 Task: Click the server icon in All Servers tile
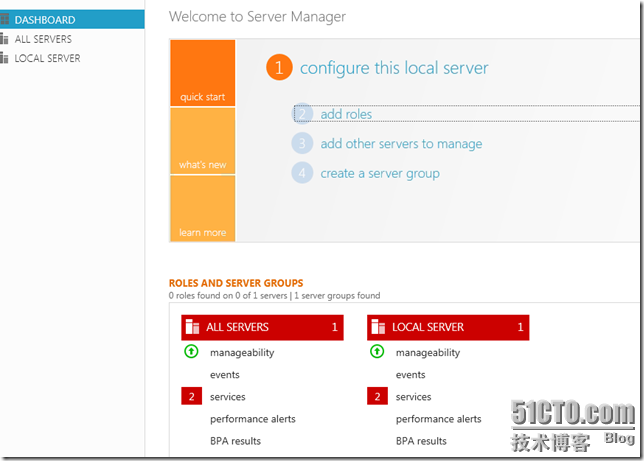192,327
